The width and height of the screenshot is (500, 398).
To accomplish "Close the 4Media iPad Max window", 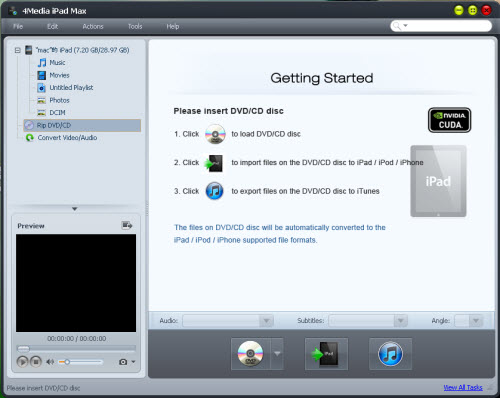I will click(486, 11).
